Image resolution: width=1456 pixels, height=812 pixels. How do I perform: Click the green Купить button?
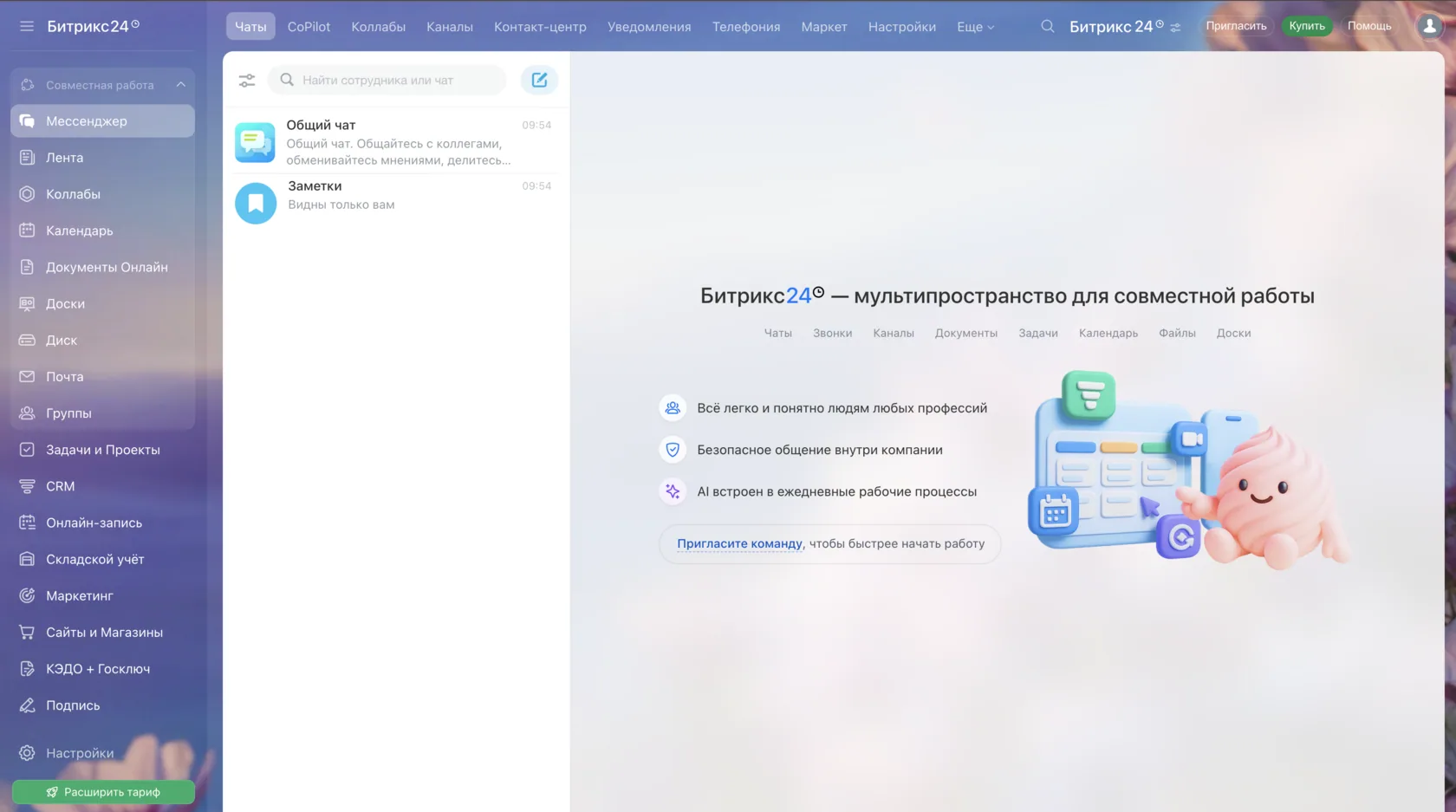pyautogui.click(x=1307, y=26)
